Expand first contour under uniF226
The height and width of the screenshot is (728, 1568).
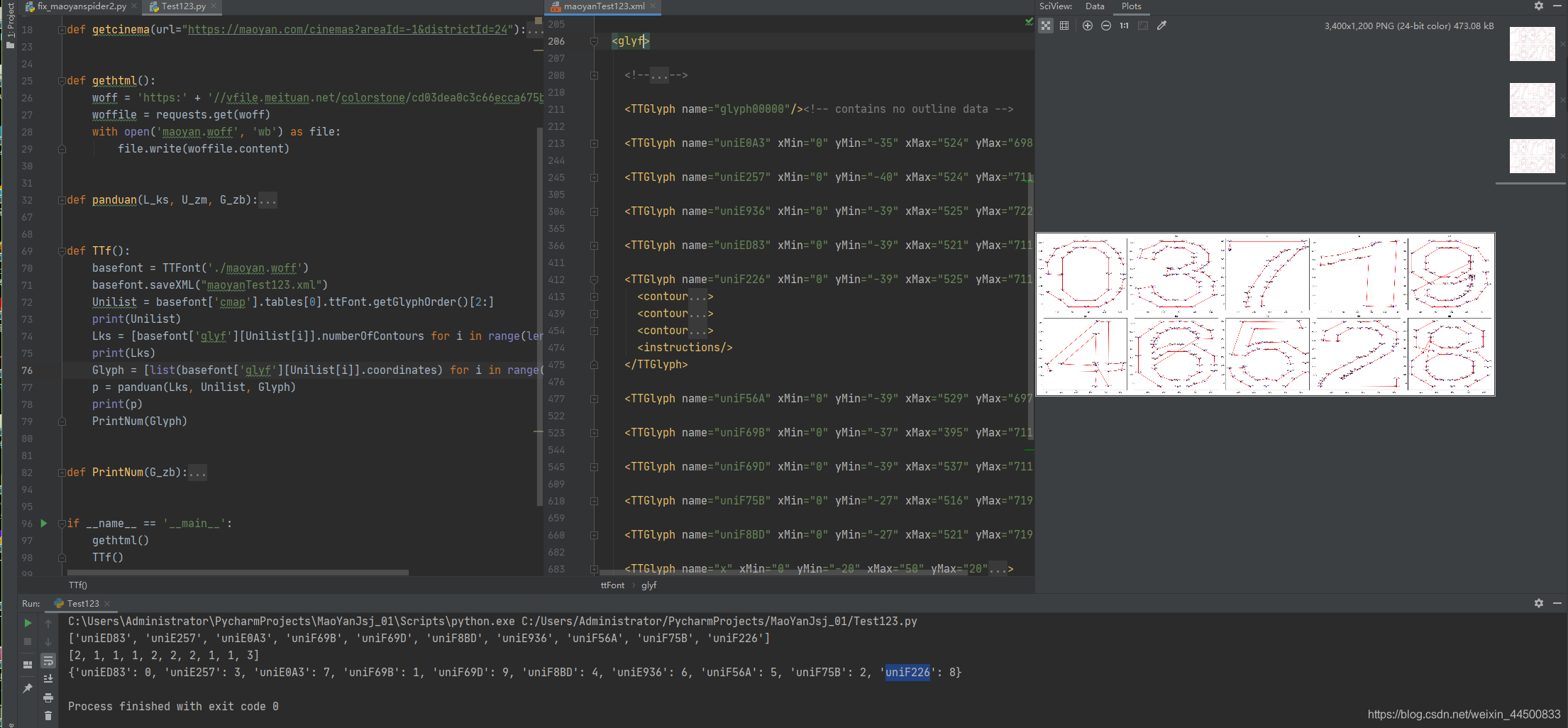[x=594, y=297]
